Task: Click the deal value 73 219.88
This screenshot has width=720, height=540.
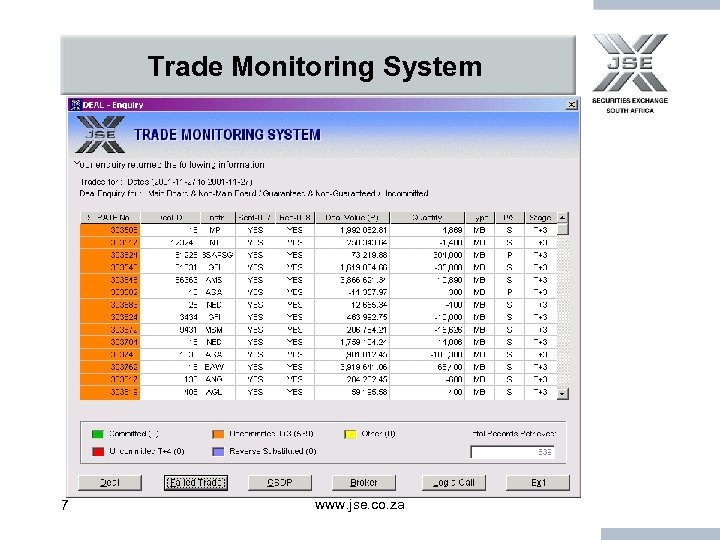Action: pos(352,255)
